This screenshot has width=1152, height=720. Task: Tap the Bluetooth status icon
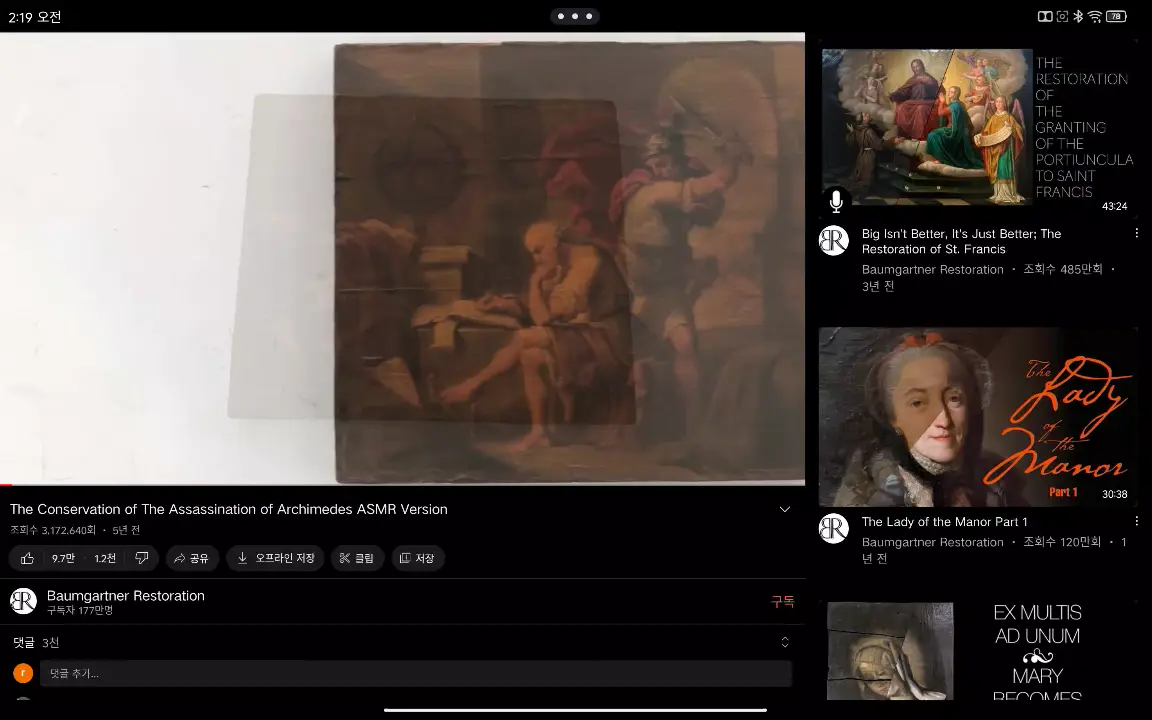click(x=1079, y=16)
